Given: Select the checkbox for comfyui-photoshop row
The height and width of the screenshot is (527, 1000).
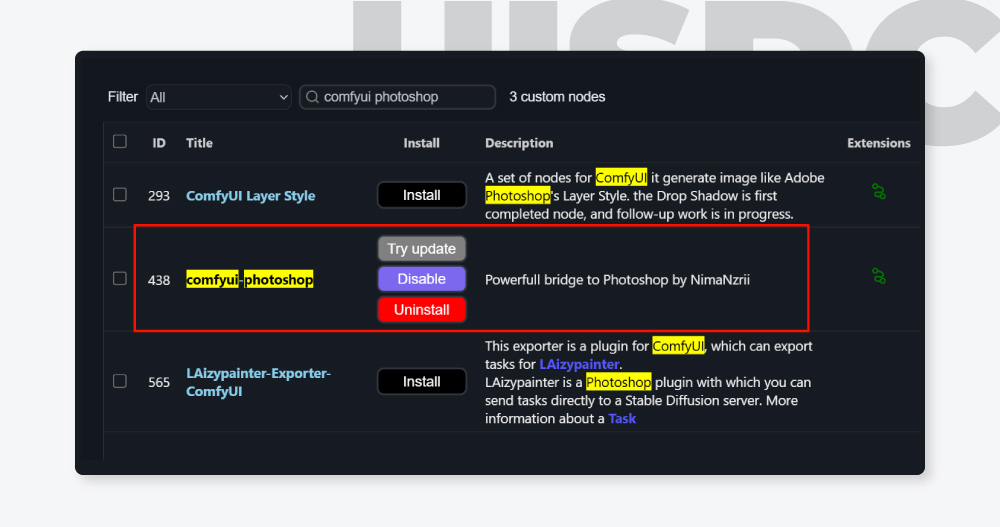Looking at the screenshot, I should [120, 278].
